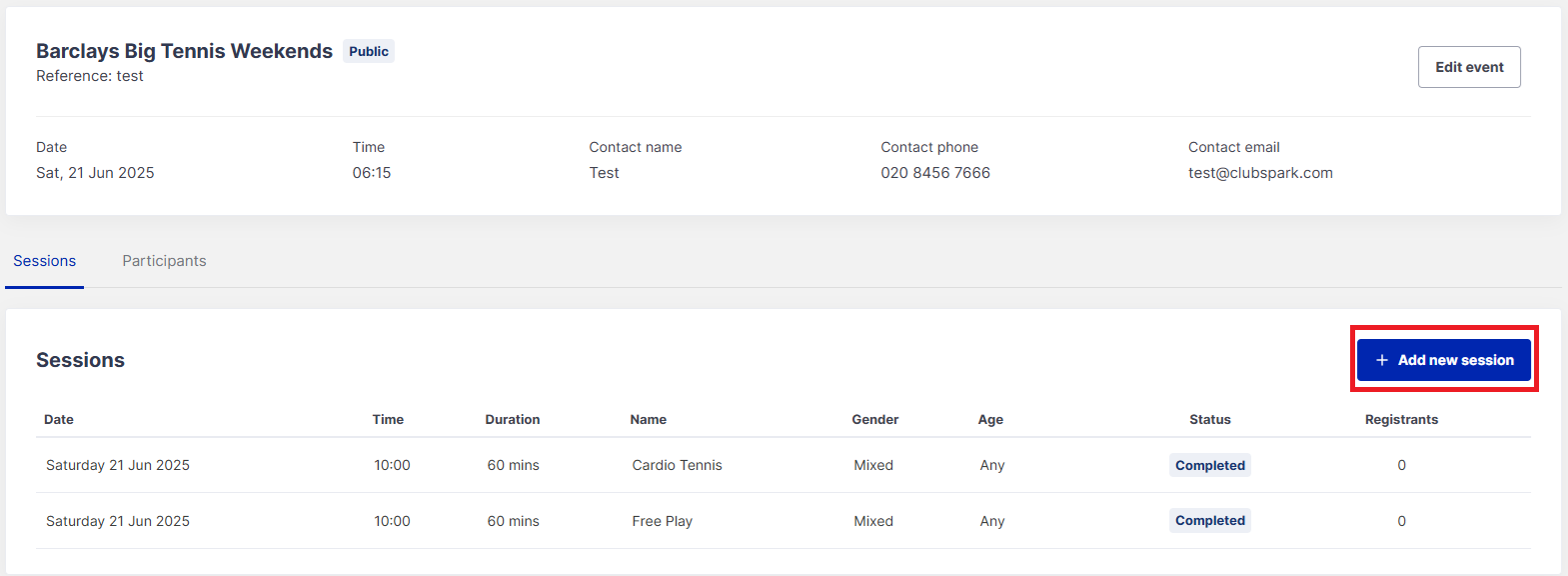Switch to the Participants tab
This screenshot has width=1568, height=576.
point(164,261)
